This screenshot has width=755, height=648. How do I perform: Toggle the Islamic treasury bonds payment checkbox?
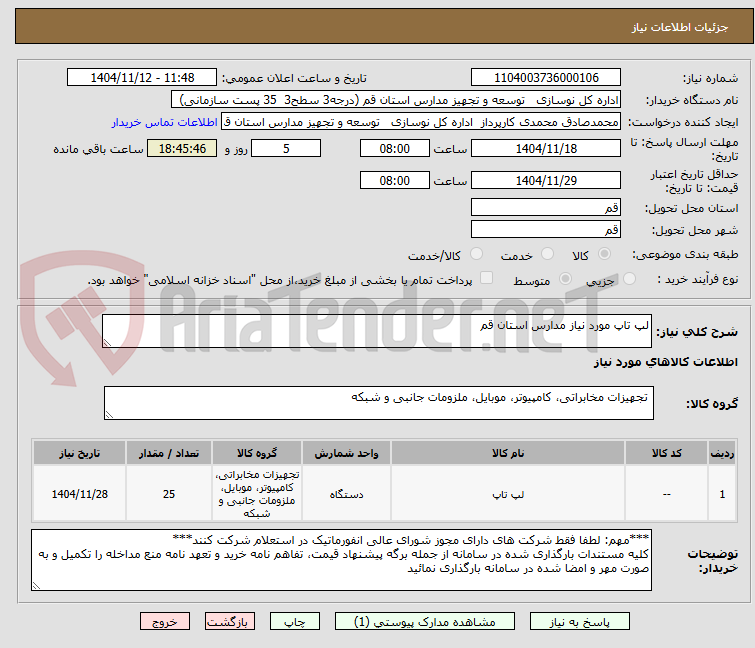[487, 278]
